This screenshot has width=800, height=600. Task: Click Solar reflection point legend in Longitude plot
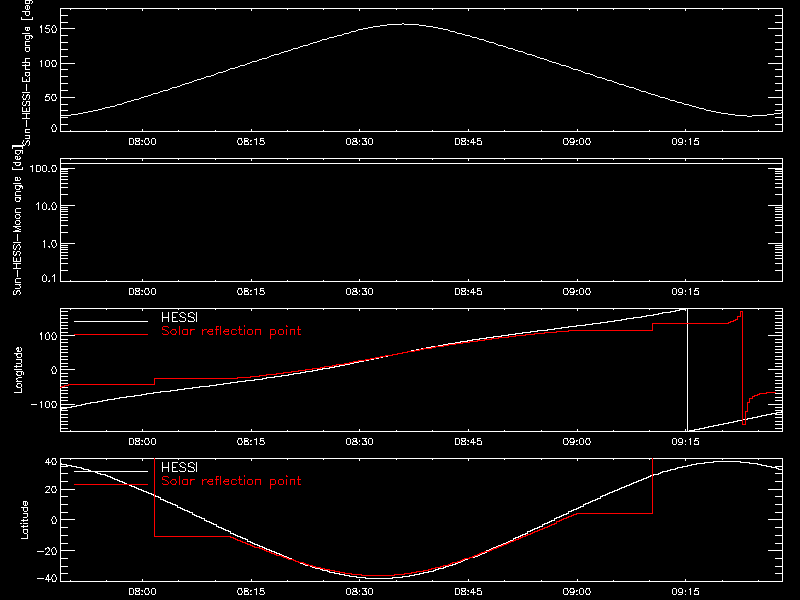(231, 331)
